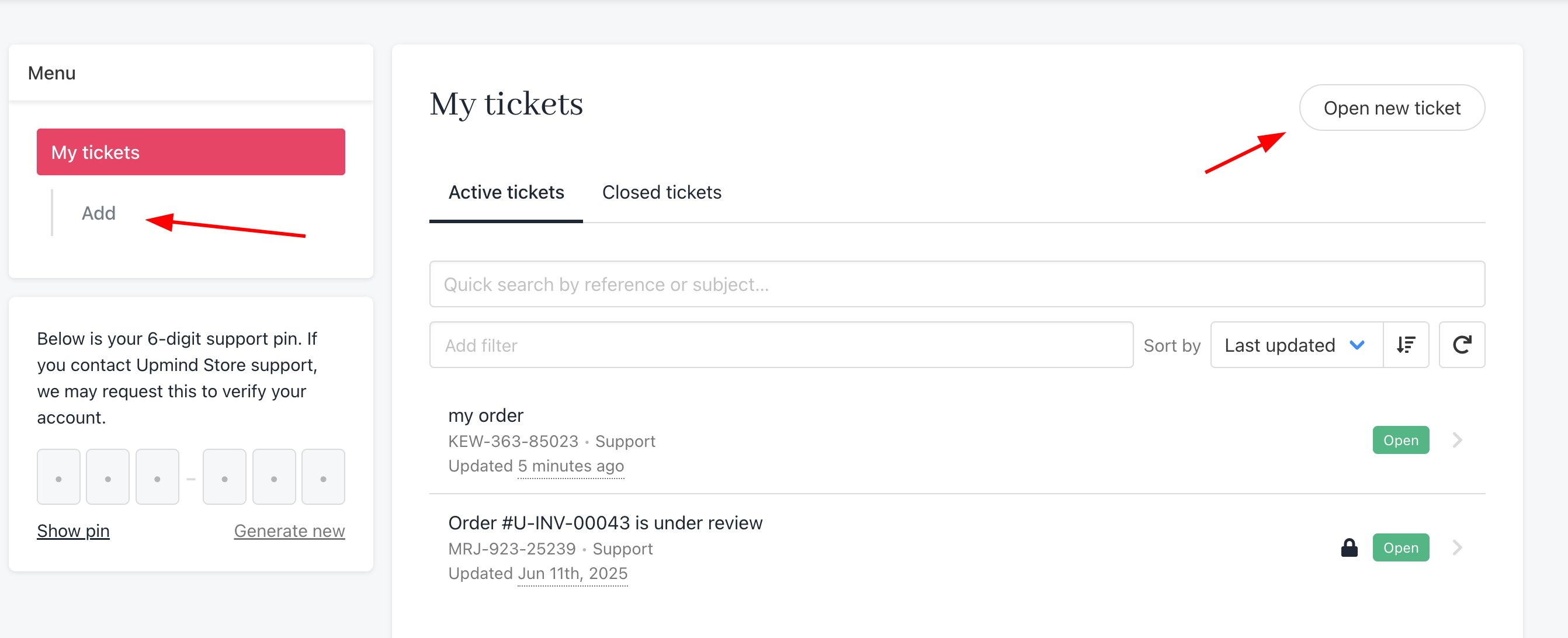This screenshot has height=638, width=1568.
Task: Click the Sort by label
Action: 1171,345
